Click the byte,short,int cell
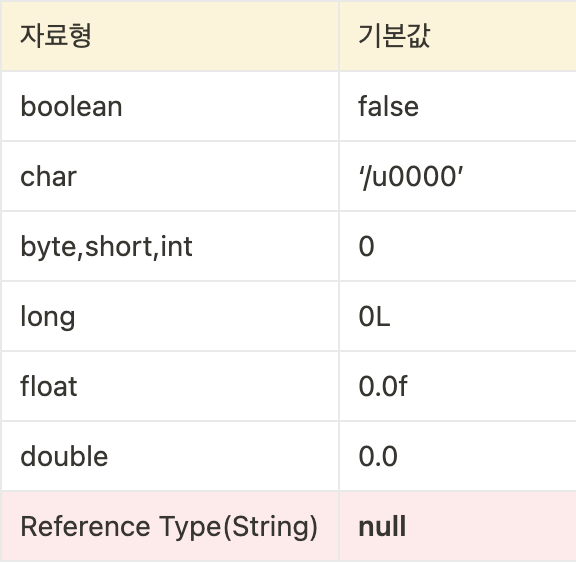The image size is (576, 564). tap(170, 246)
